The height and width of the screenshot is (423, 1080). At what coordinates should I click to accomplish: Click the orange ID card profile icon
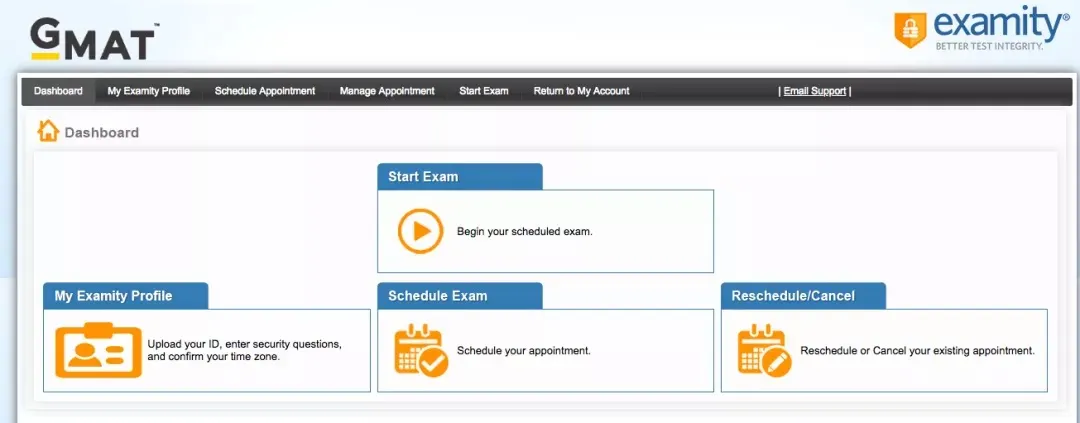(x=98, y=350)
